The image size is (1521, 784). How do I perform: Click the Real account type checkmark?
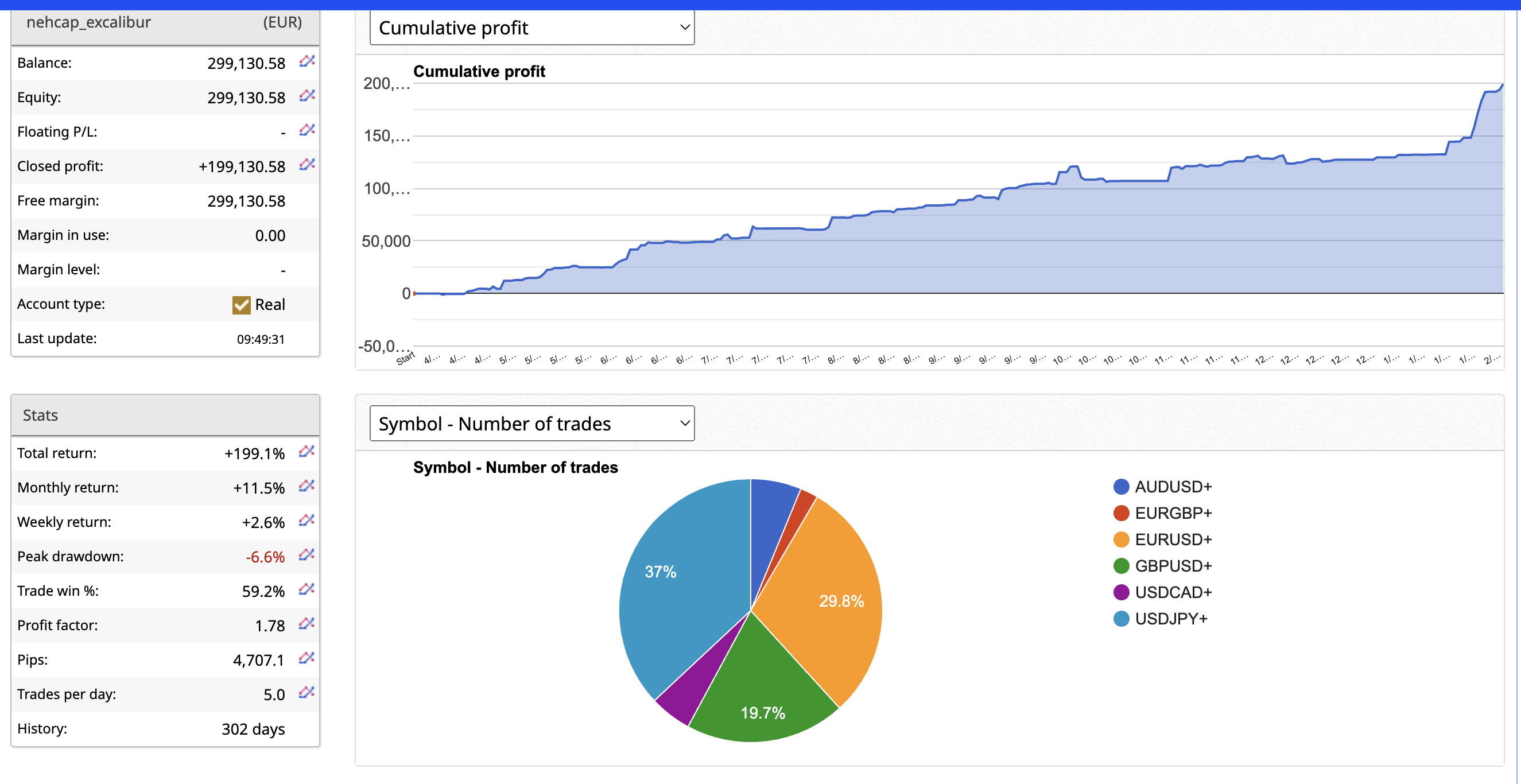241,305
